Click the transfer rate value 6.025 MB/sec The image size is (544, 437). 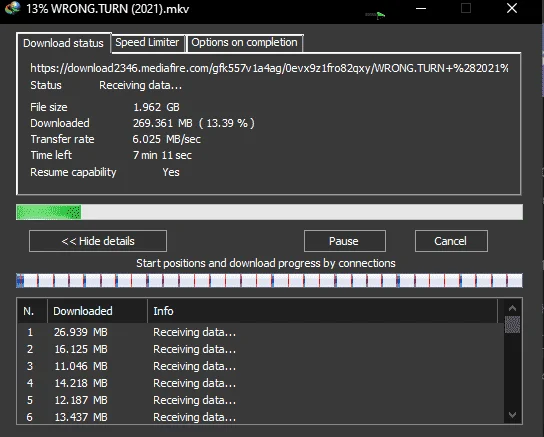click(x=167, y=139)
